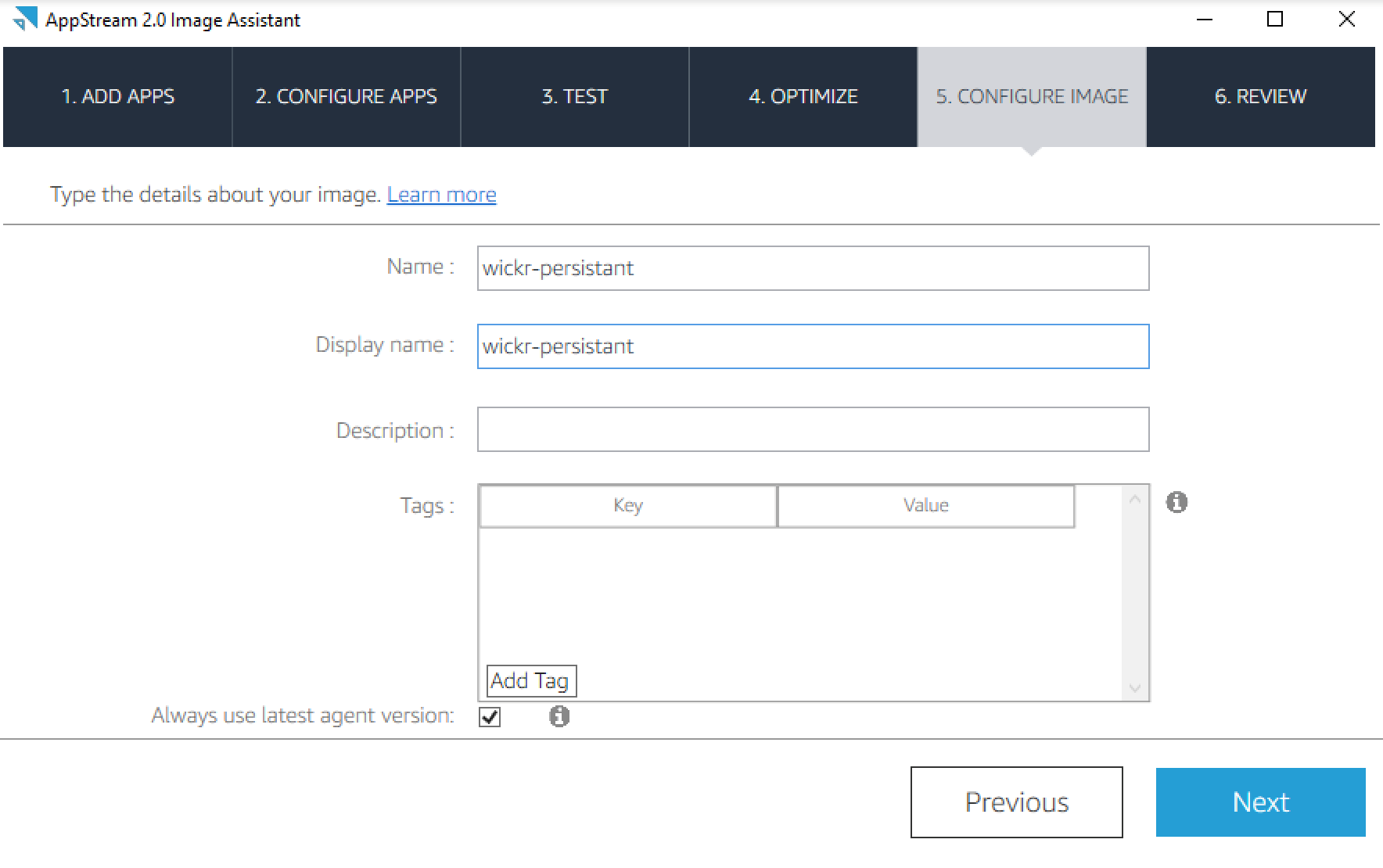Click the scrollbar up arrow in Tags area
Viewport: 1383px width, 868px height.
[x=1133, y=498]
